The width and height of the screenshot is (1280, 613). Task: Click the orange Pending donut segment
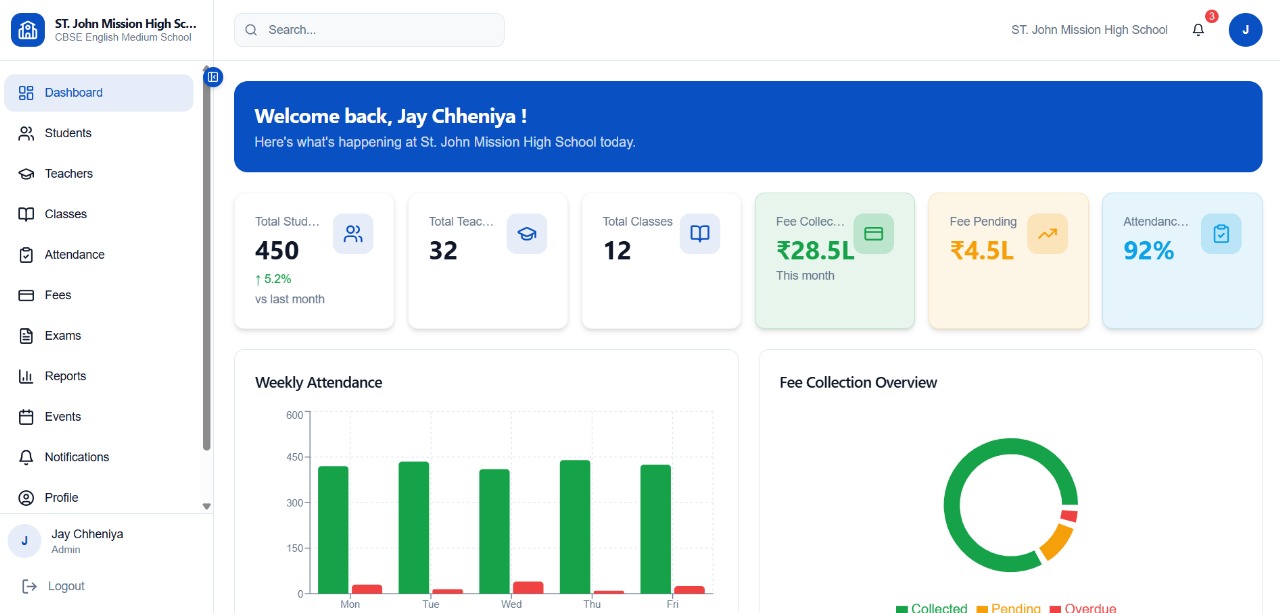pyautogui.click(x=1056, y=542)
